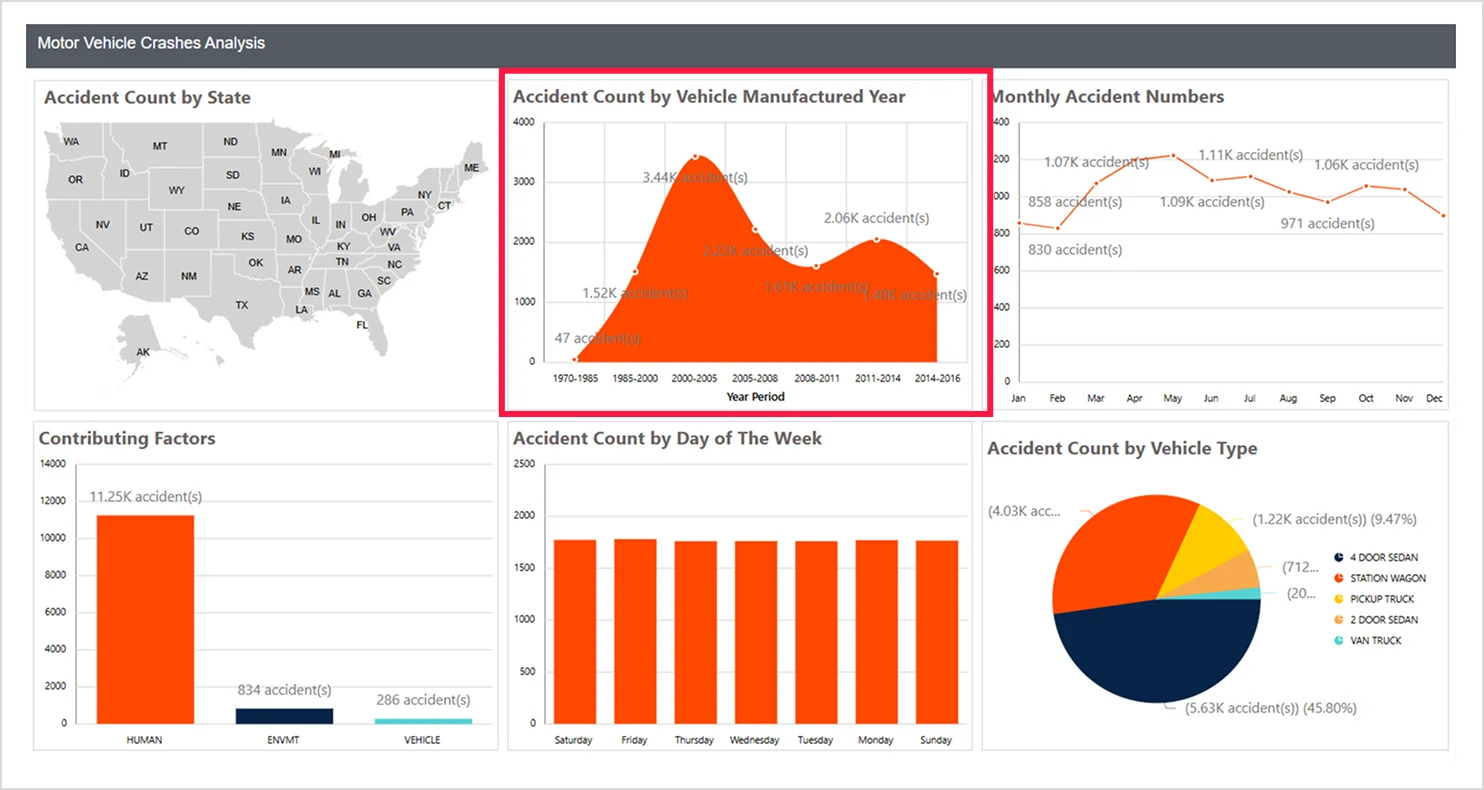Click the Friday accident bar
The height and width of the screenshot is (790, 1484).
634,631
